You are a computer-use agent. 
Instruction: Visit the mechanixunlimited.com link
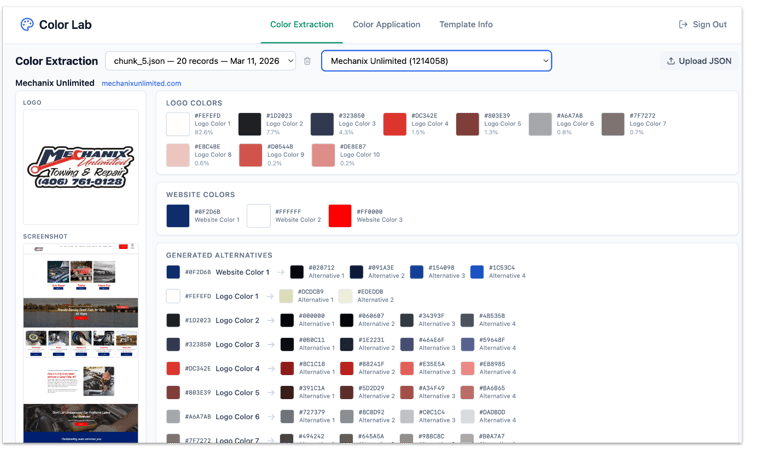click(x=142, y=83)
